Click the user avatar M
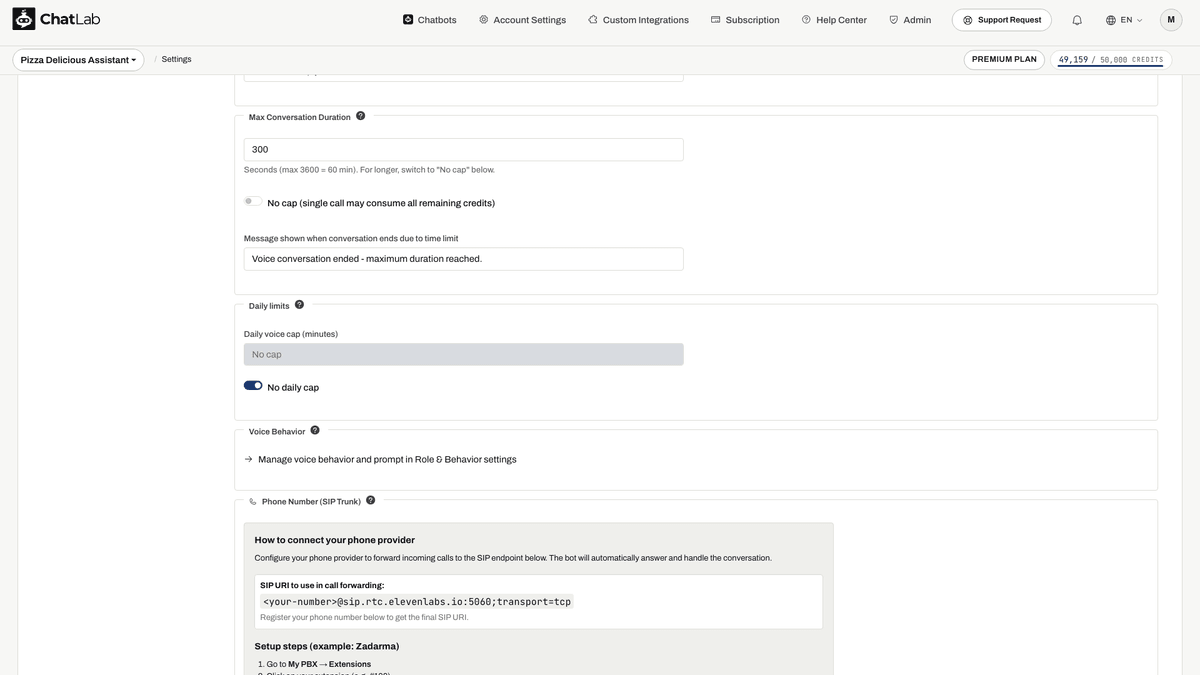This screenshot has height=675, width=1200. (x=1171, y=20)
